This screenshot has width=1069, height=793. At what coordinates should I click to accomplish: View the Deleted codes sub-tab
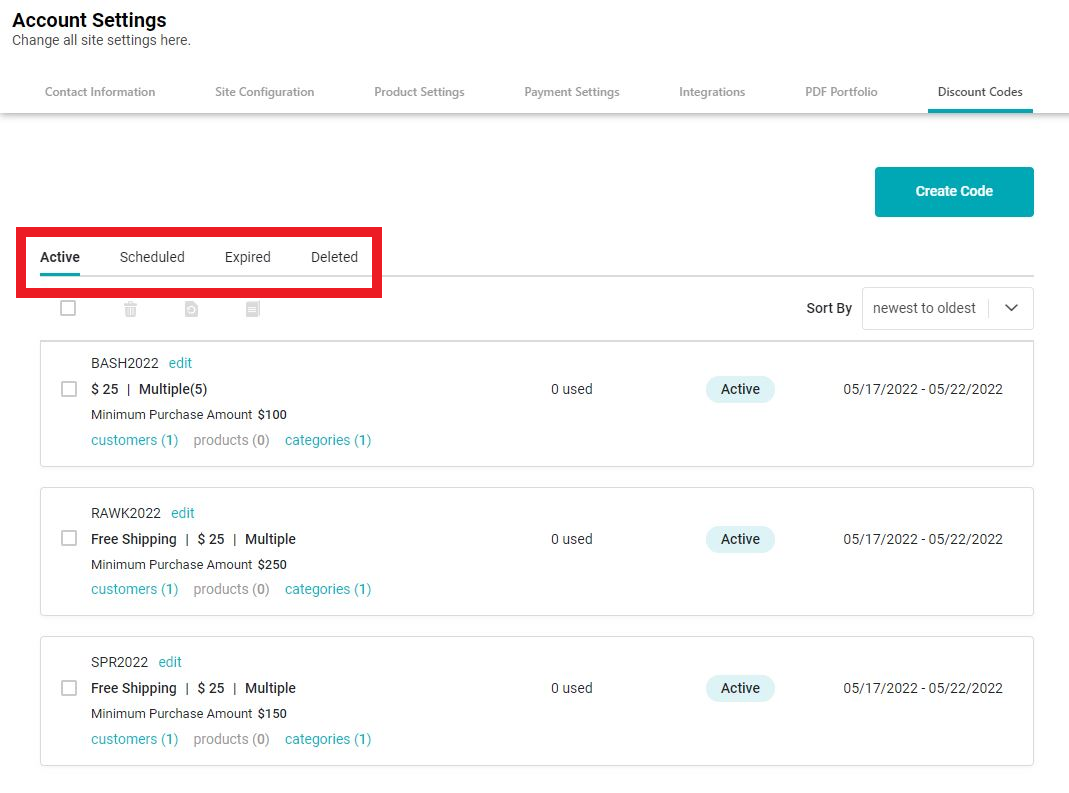tap(334, 257)
